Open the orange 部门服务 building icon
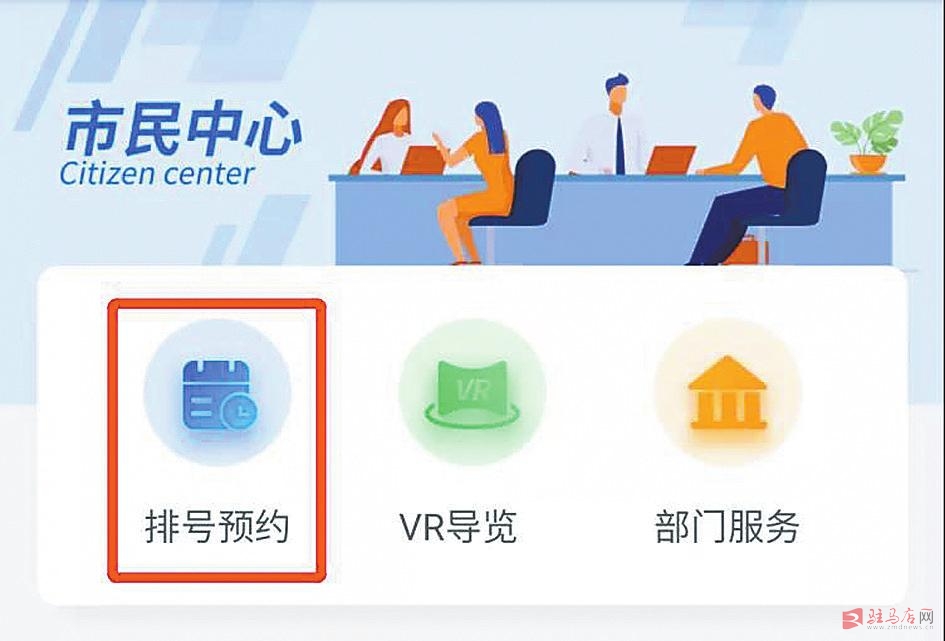Viewport: 945px width, 641px height. (727, 393)
